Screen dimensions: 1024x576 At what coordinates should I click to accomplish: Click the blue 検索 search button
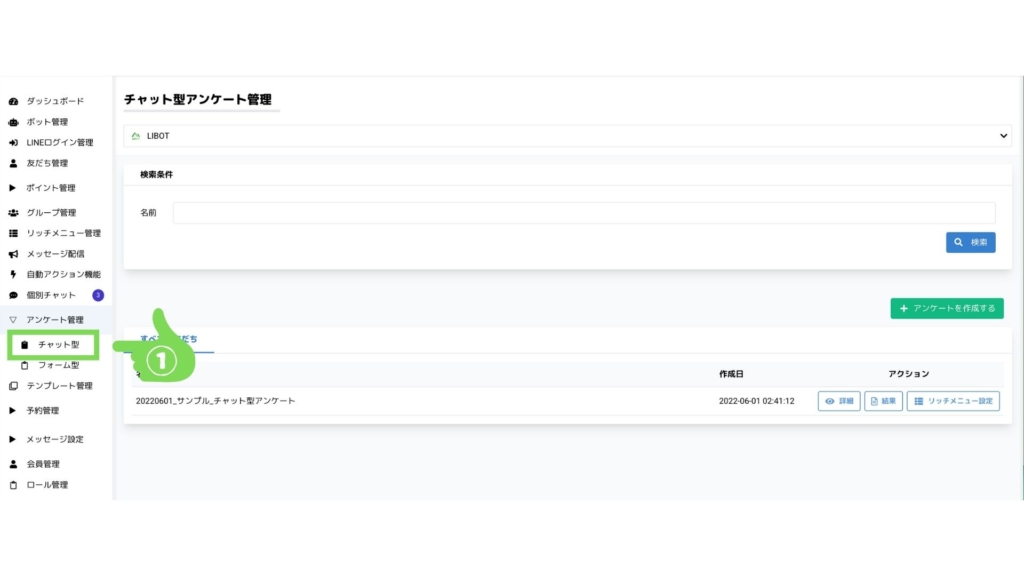point(970,242)
